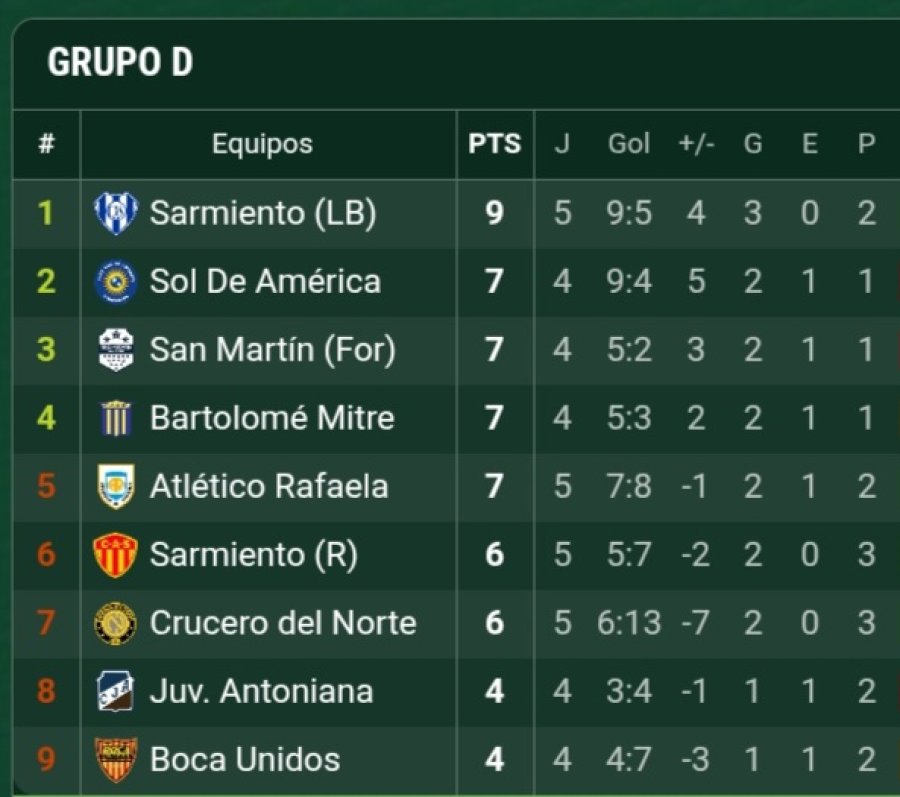This screenshot has height=797, width=900.
Task: Click the Sarmiento (R) team crest
Action: click(115, 555)
